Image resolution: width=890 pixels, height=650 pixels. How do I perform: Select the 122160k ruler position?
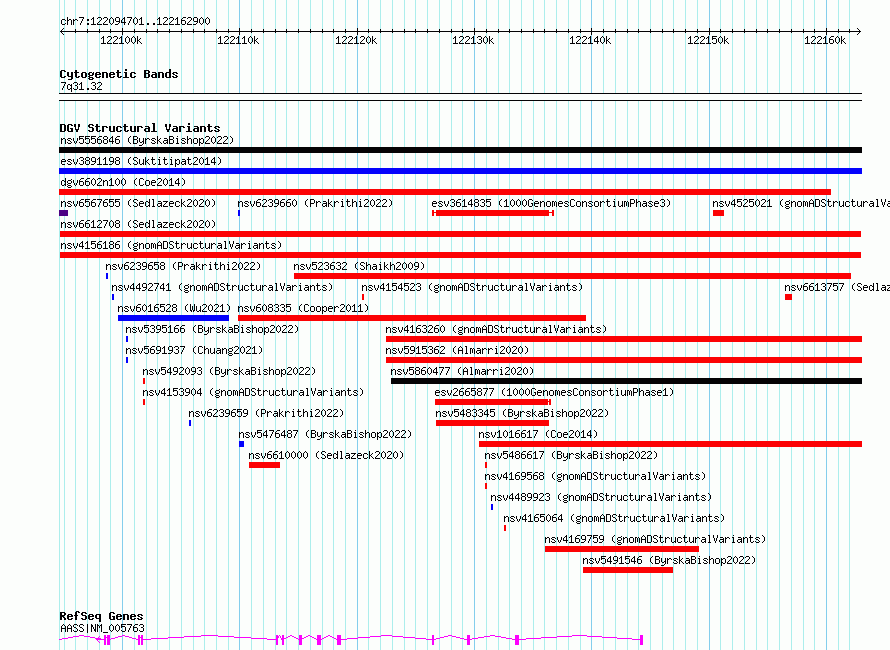[x=825, y=40]
